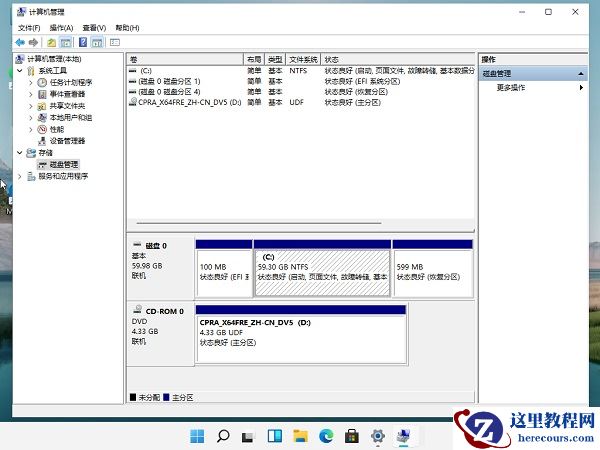
Task: Click the 性能 icon in tree
Action: [42, 129]
